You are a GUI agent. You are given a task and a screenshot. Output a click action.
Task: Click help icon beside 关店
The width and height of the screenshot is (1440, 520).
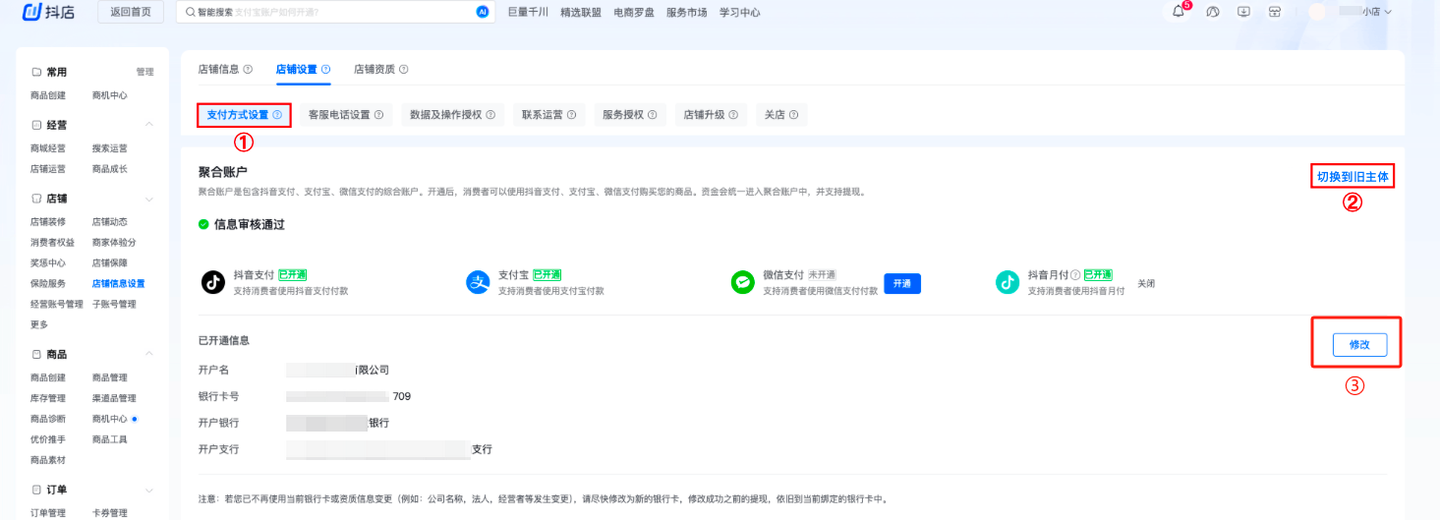(x=794, y=115)
